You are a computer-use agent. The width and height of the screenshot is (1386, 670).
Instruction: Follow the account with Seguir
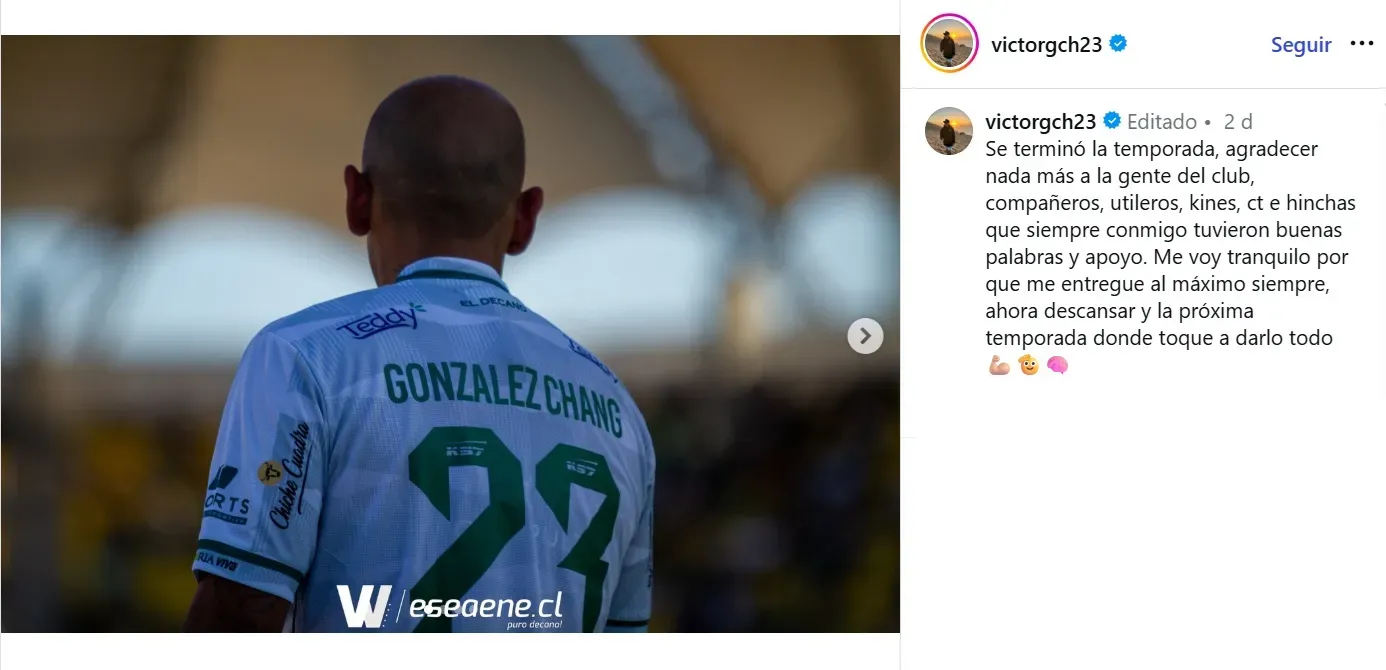(x=1301, y=45)
